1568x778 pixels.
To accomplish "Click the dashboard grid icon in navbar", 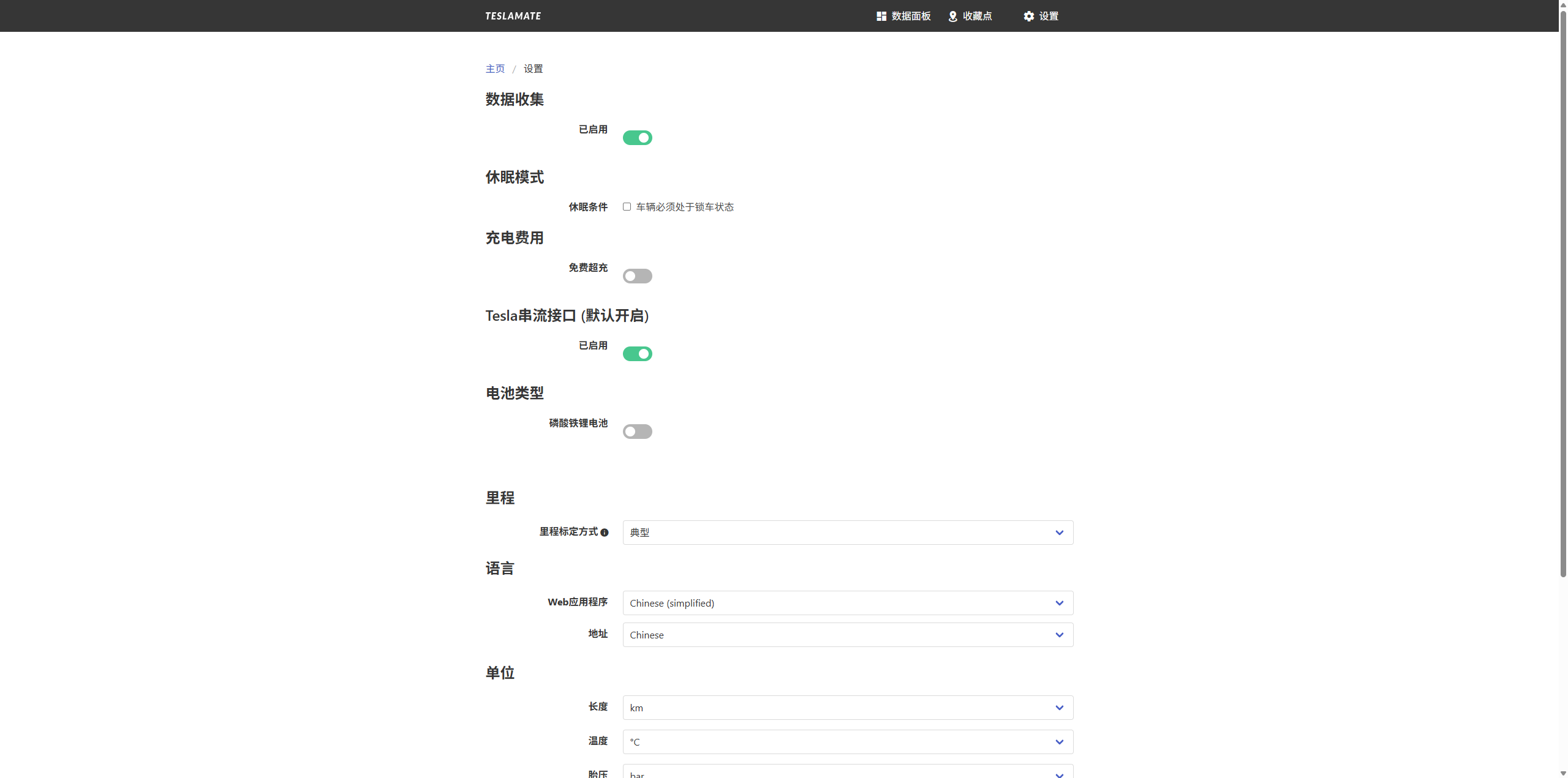I will coord(881,17).
